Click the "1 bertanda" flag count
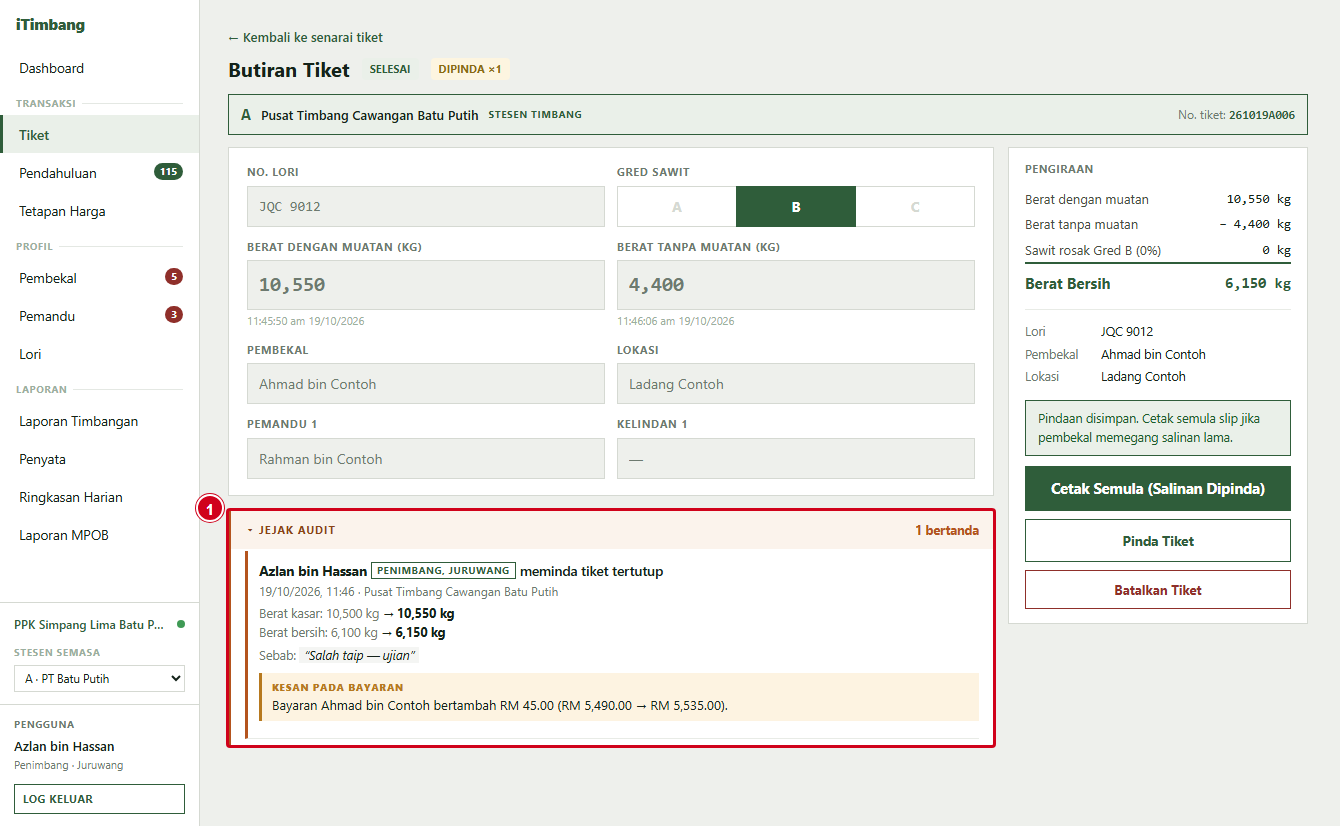The height and width of the screenshot is (826, 1340). [947, 530]
